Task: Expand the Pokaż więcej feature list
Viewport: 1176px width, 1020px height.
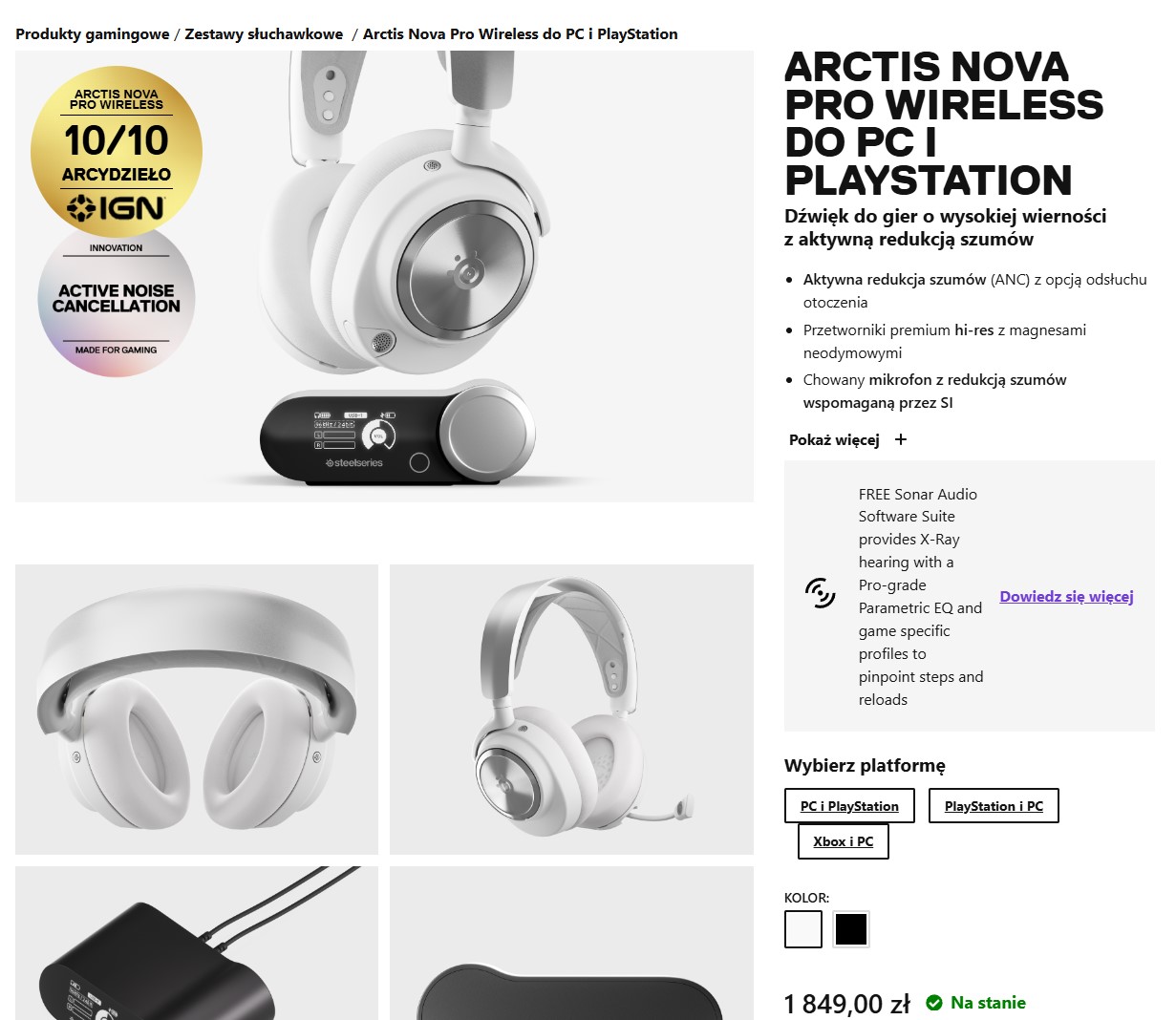Action: tap(834, 439)
